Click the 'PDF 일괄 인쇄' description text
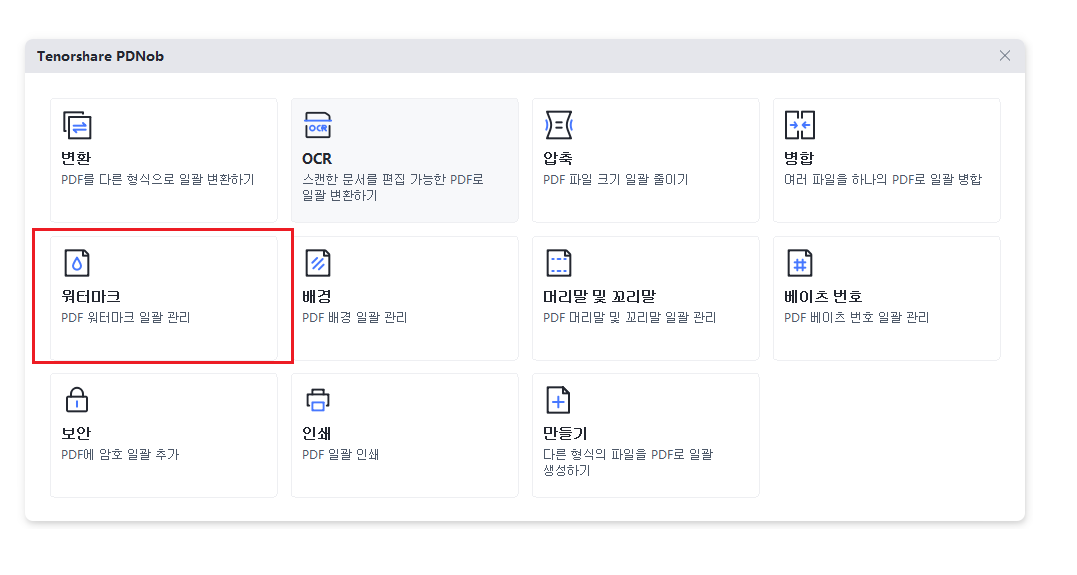This screenshot has width=1077, height=575. 341,455
